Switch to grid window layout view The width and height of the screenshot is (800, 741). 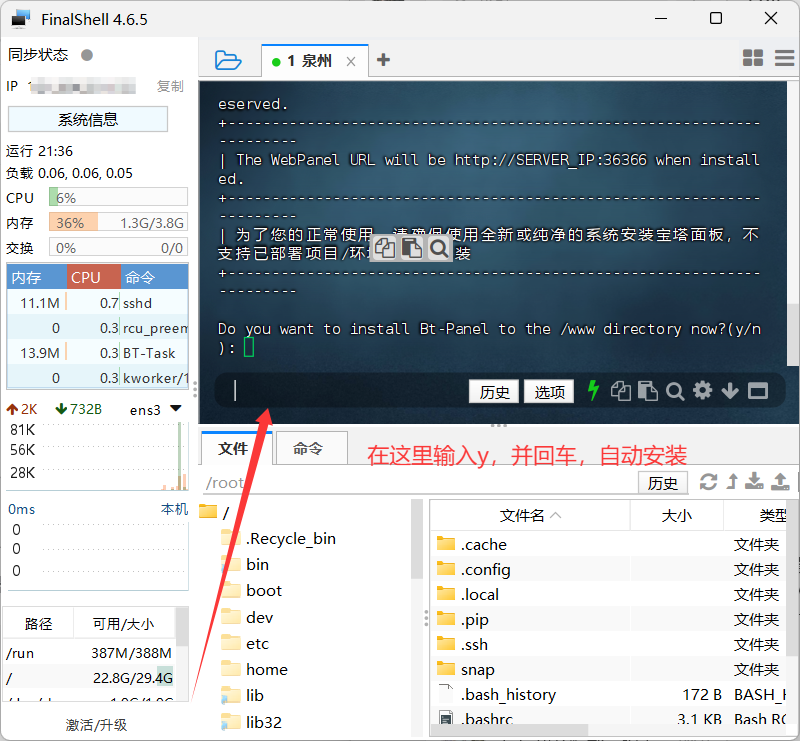[753, 58]
